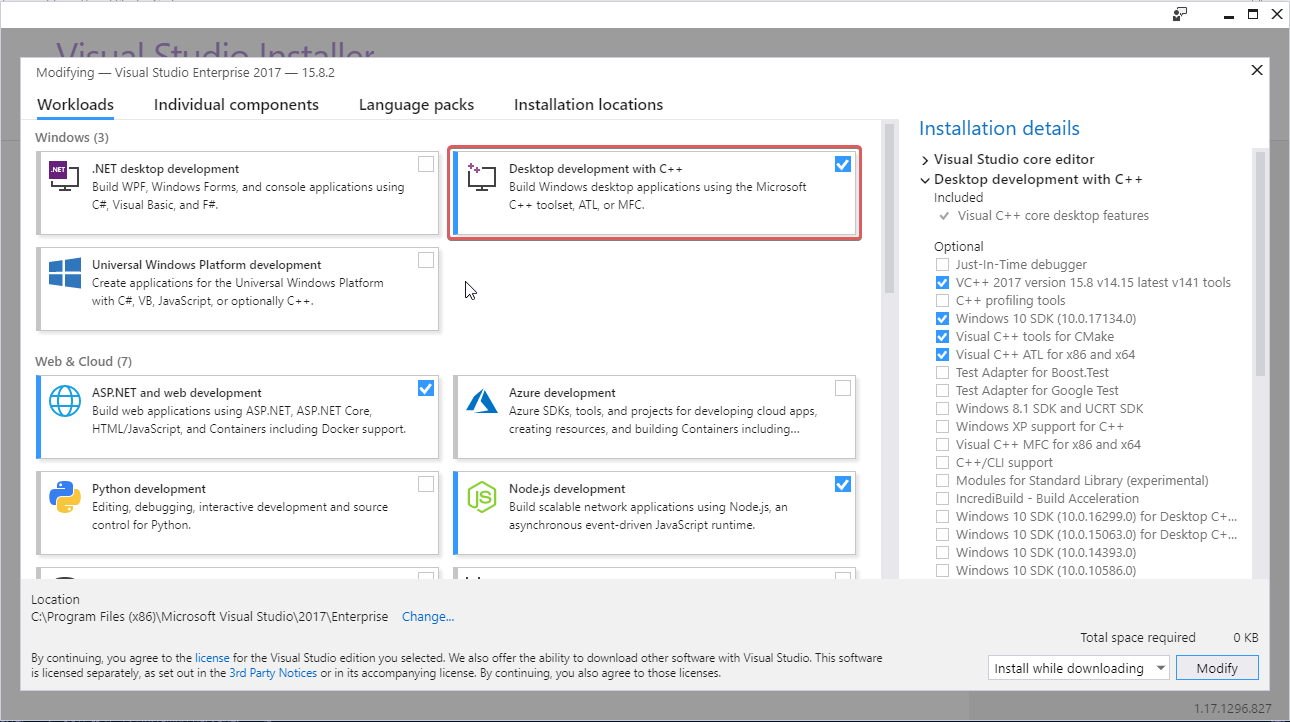Image resolution: width=1290 pixels, height=722 pixels.
Task: Click Visual C++ core desktop features entry
Action: (1053, 216)
